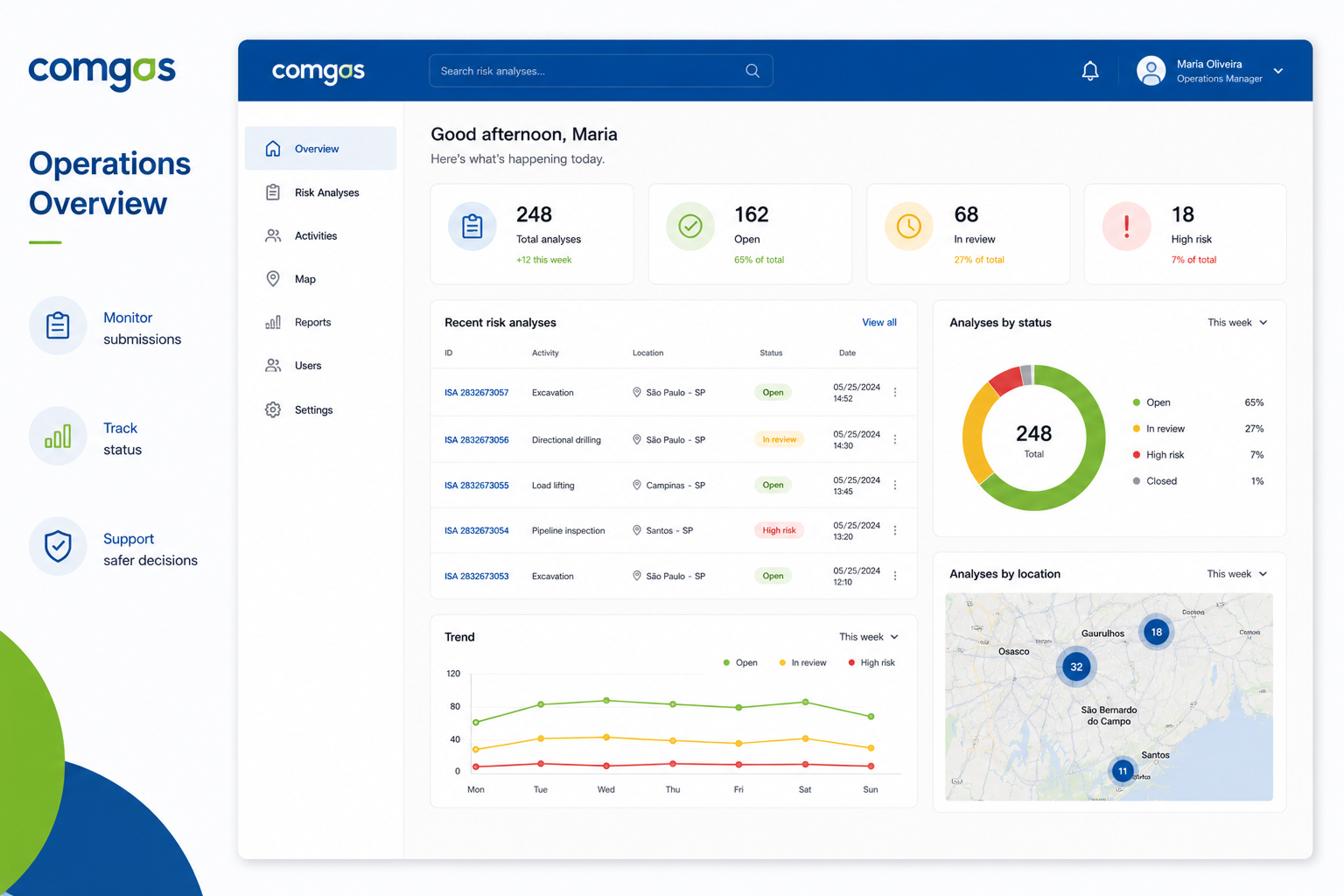Screen dimensions: 1344x896
Task: Click the In review status badge
Action: 779,439
